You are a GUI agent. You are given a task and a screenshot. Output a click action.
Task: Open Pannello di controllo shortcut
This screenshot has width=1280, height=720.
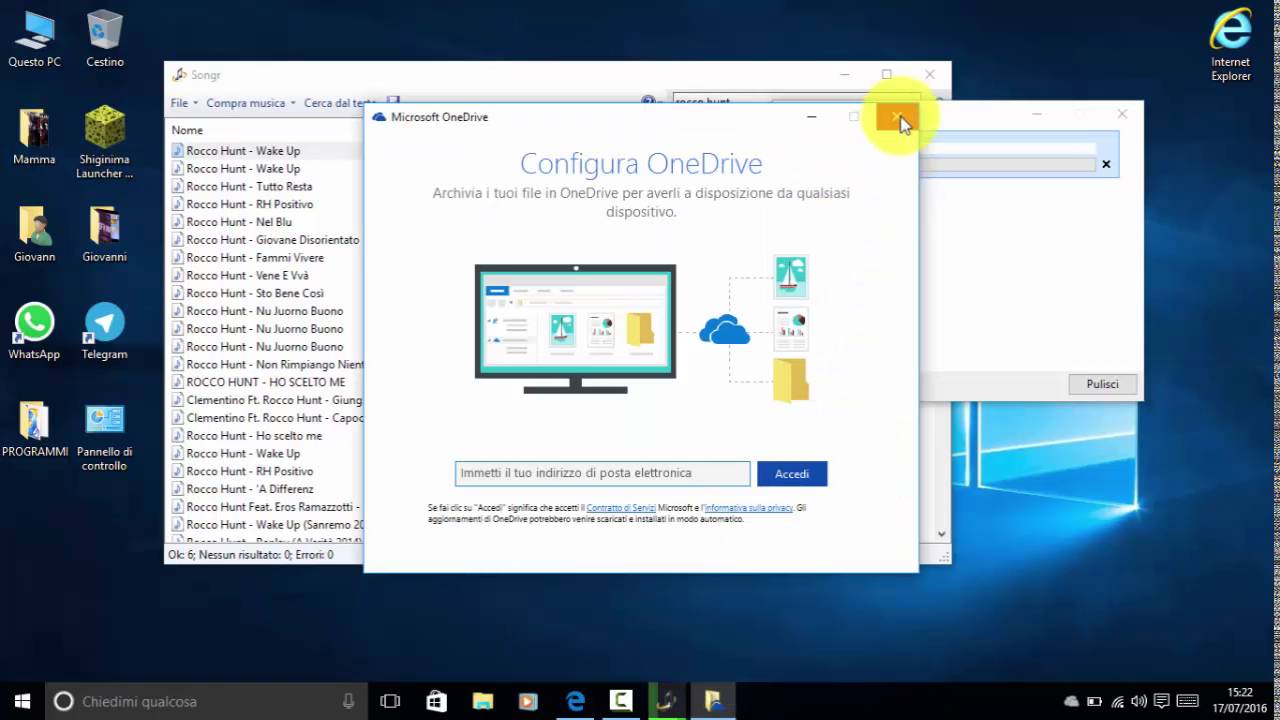pyautogui.click(x=105, y=436)
